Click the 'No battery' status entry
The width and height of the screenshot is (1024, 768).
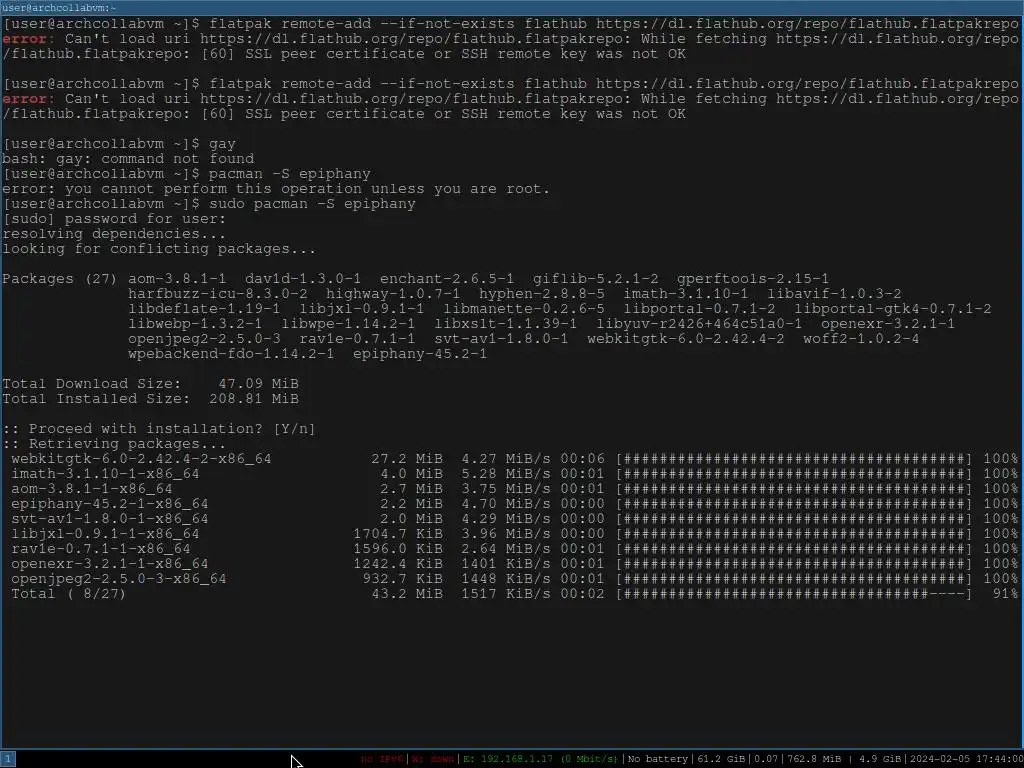point(658,759)
